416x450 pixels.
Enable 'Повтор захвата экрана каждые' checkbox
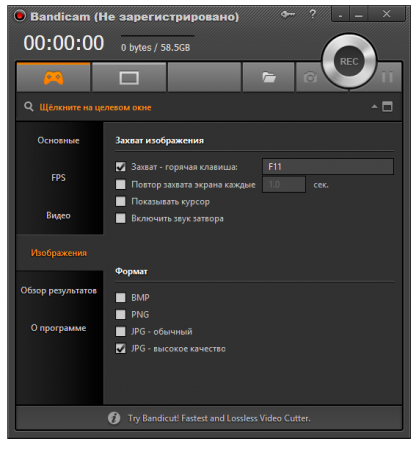click(120, 184)
